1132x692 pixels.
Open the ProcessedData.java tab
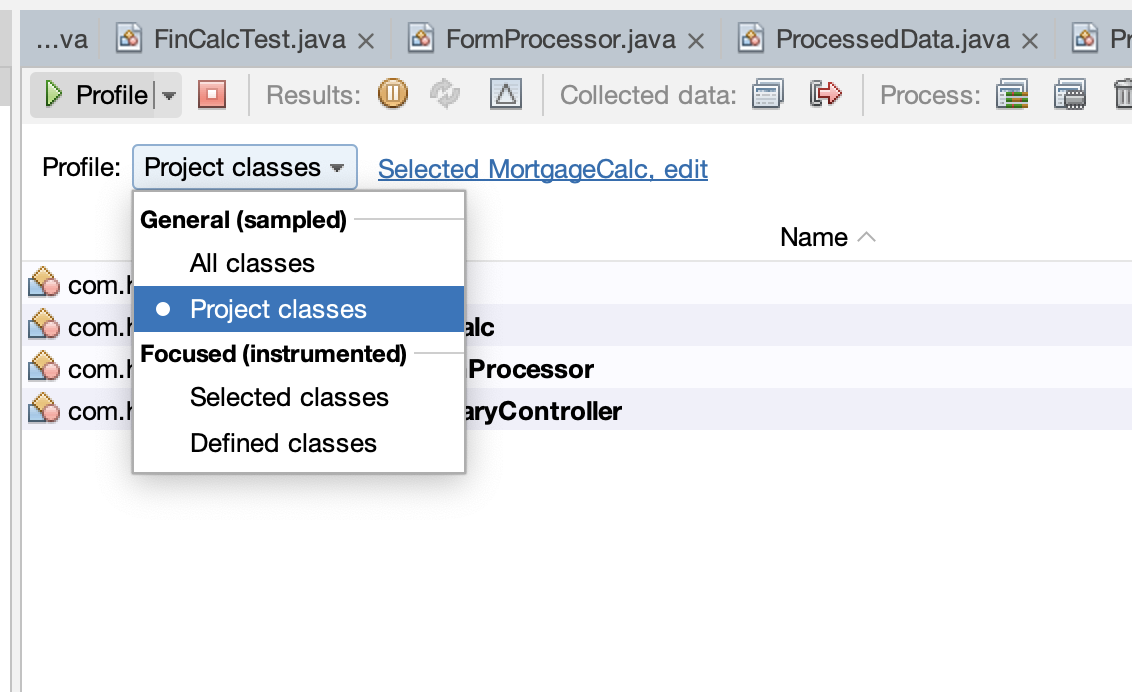(x=892, y=40)
